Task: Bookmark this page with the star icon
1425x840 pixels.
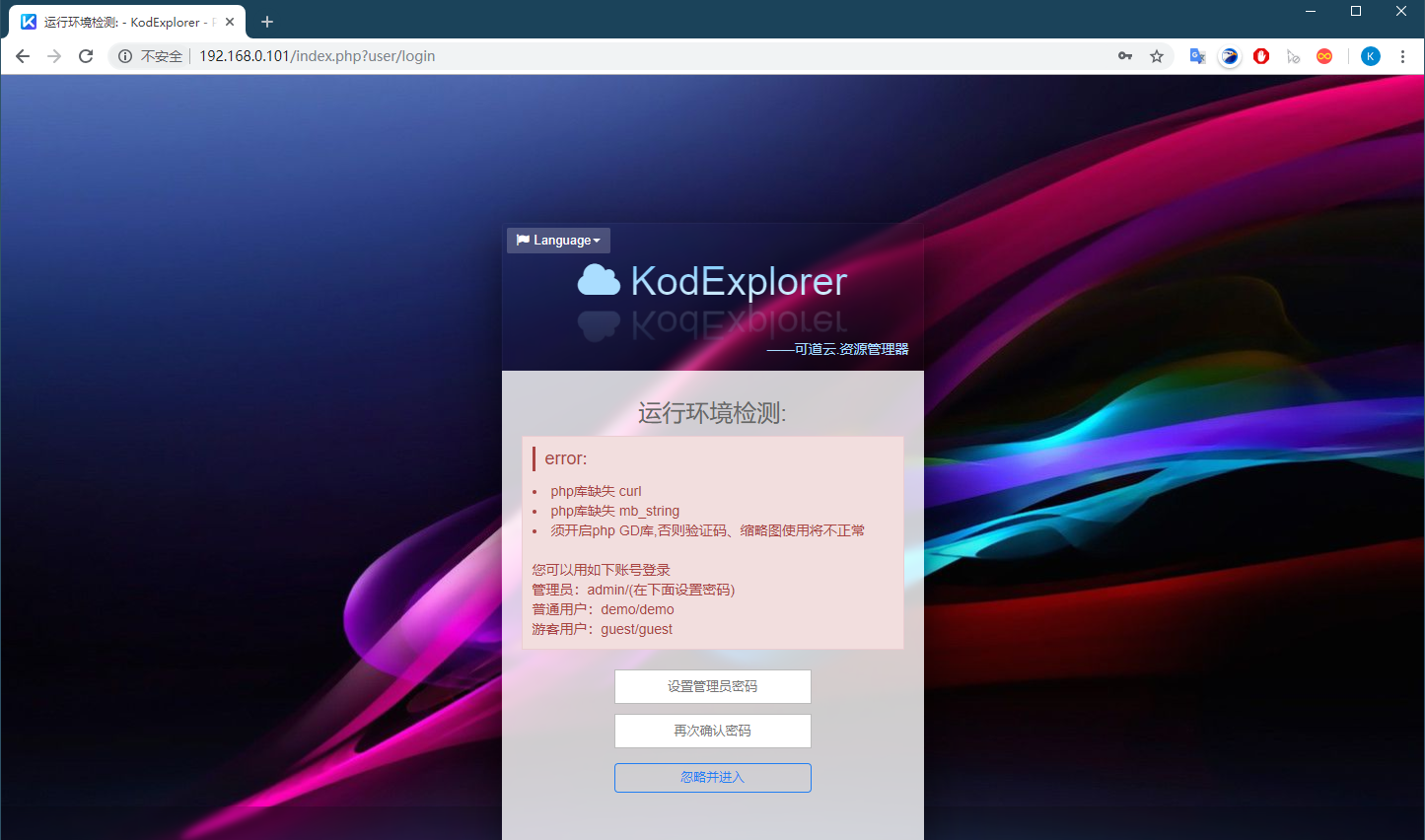Action: pos(1157,56)
